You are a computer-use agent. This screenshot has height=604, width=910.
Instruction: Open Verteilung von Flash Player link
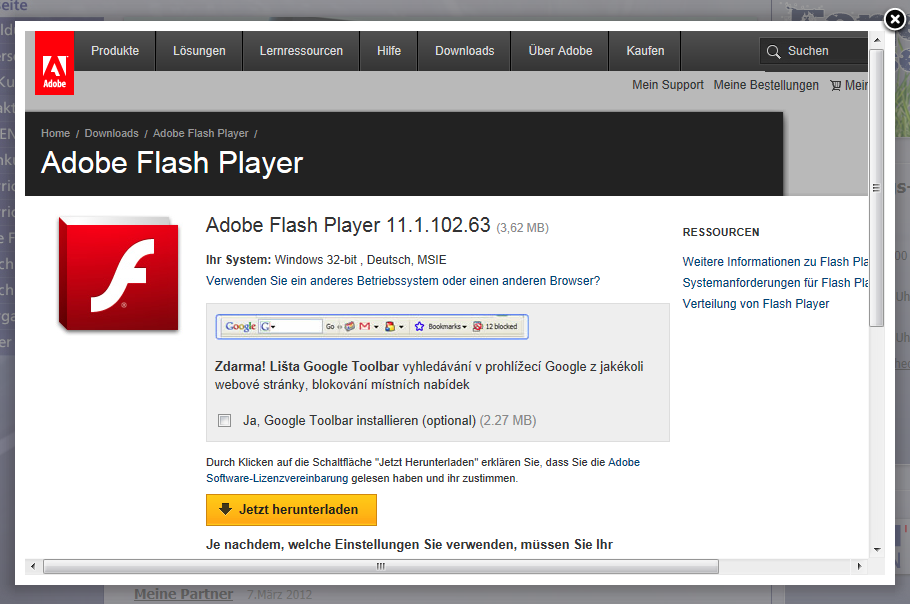point(756,304)
